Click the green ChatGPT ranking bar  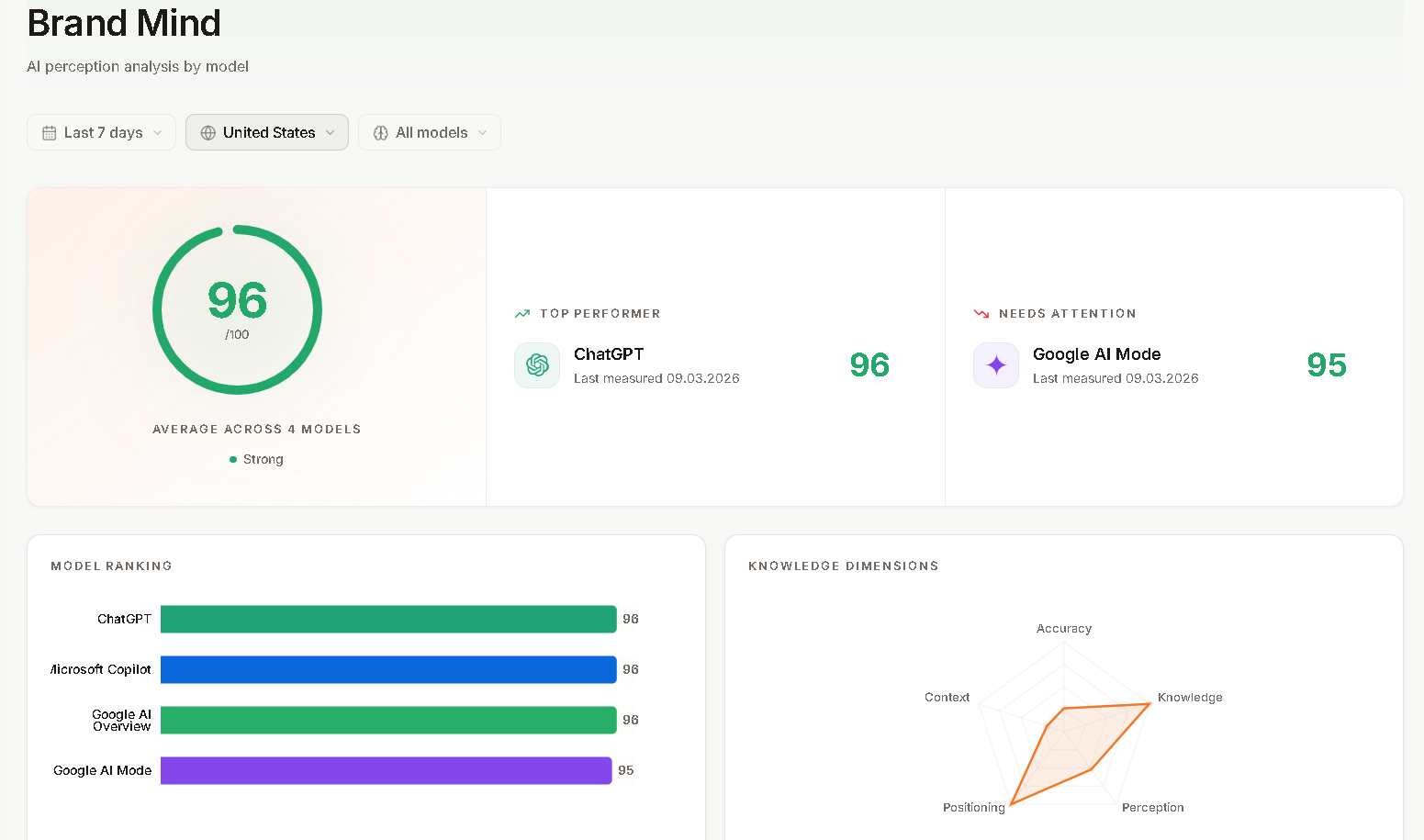(388, 619)
